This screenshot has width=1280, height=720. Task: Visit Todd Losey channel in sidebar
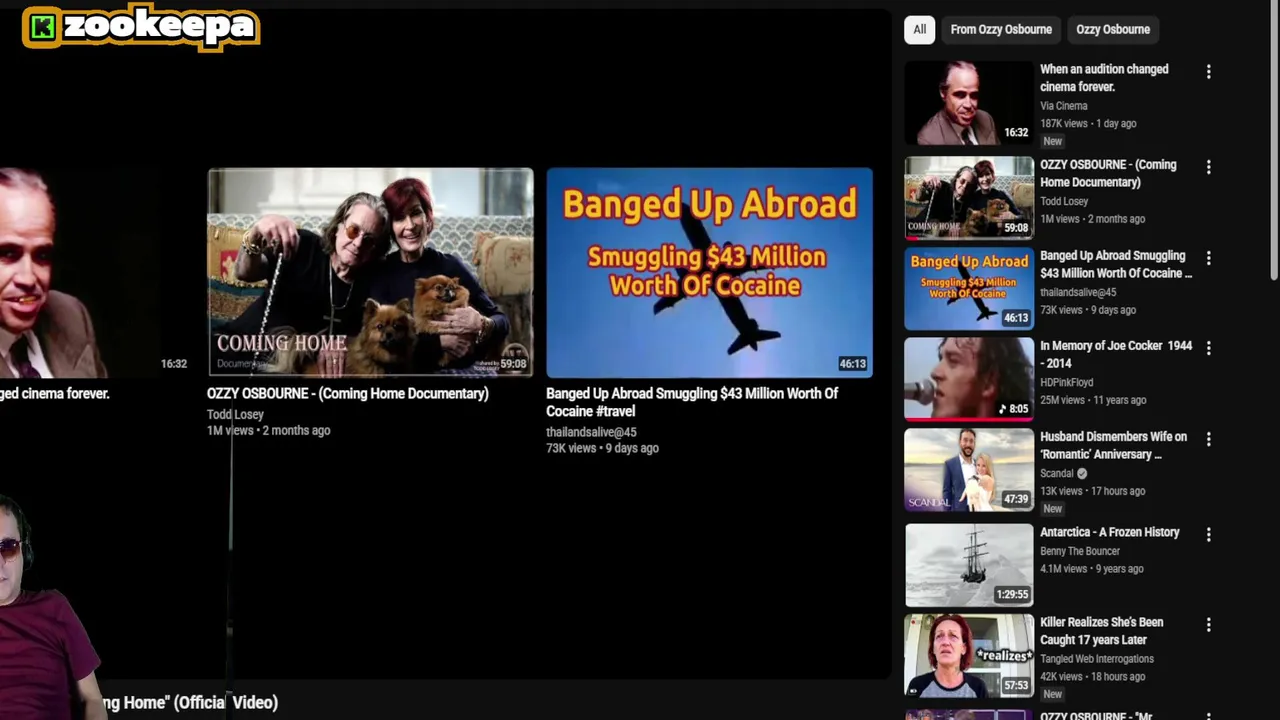1064,201
